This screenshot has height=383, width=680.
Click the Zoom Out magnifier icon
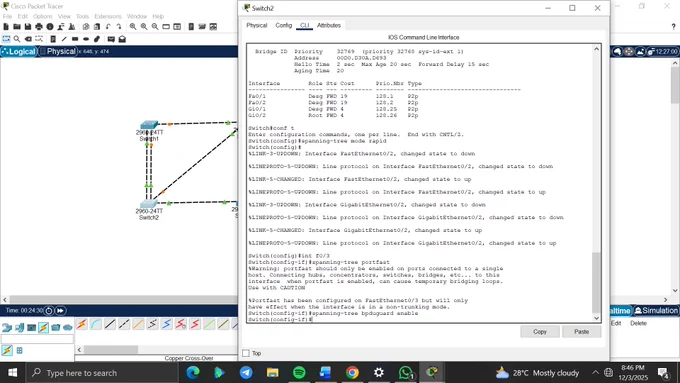coord(155,27)
